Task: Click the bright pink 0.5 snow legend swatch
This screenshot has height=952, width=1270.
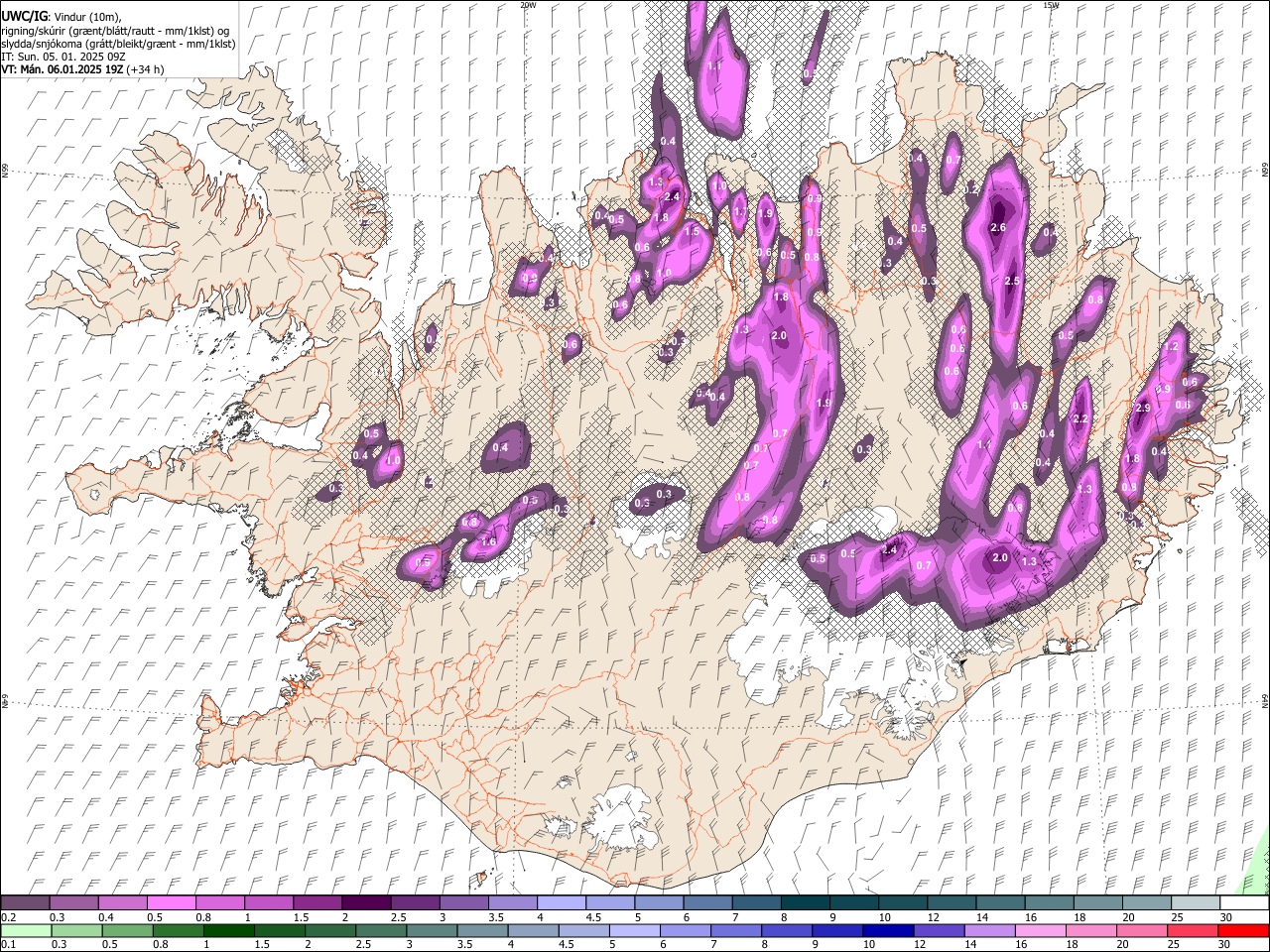Action: point(172,903)
